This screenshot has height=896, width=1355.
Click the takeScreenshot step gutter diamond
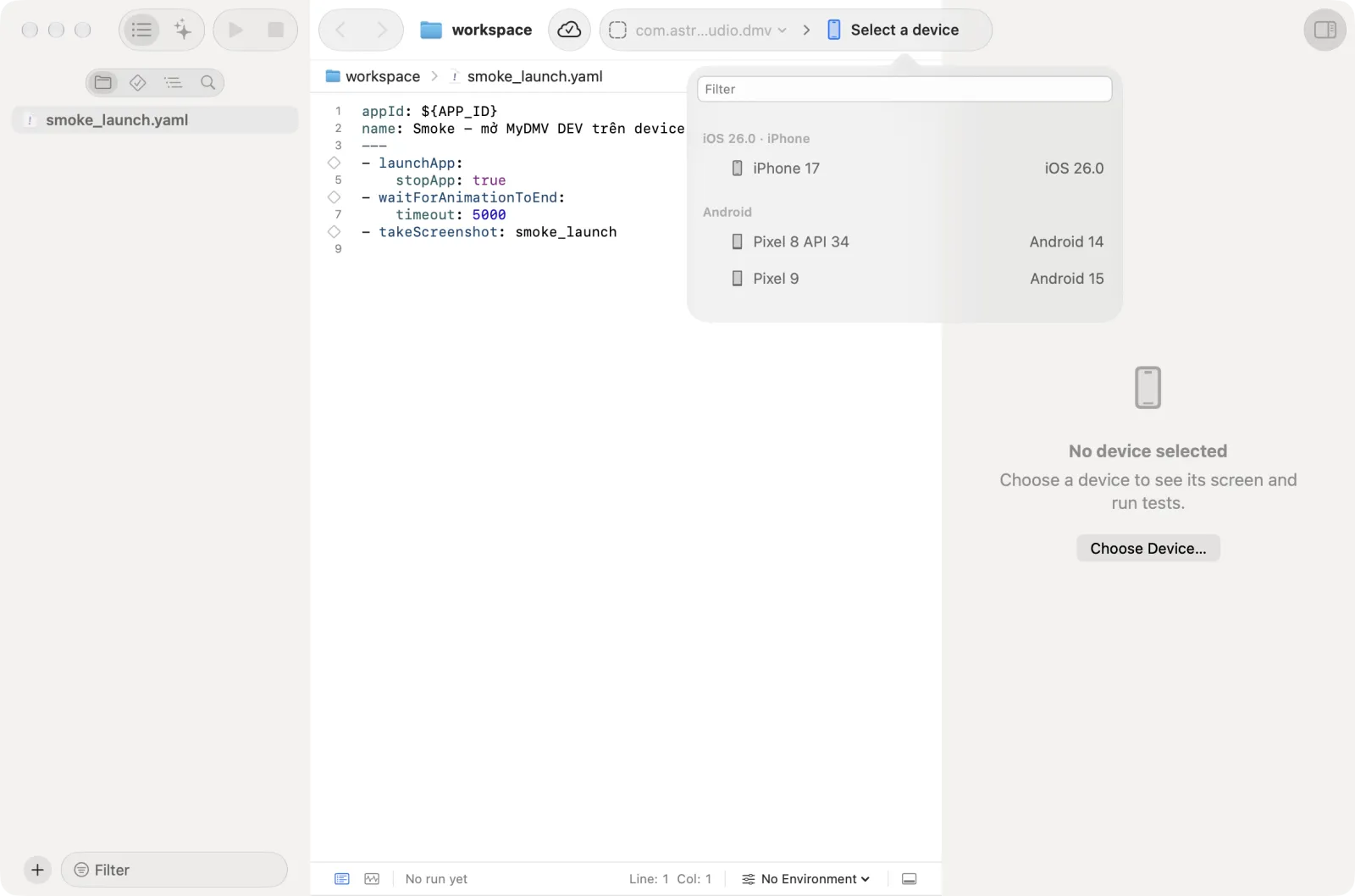pos(334,231)
